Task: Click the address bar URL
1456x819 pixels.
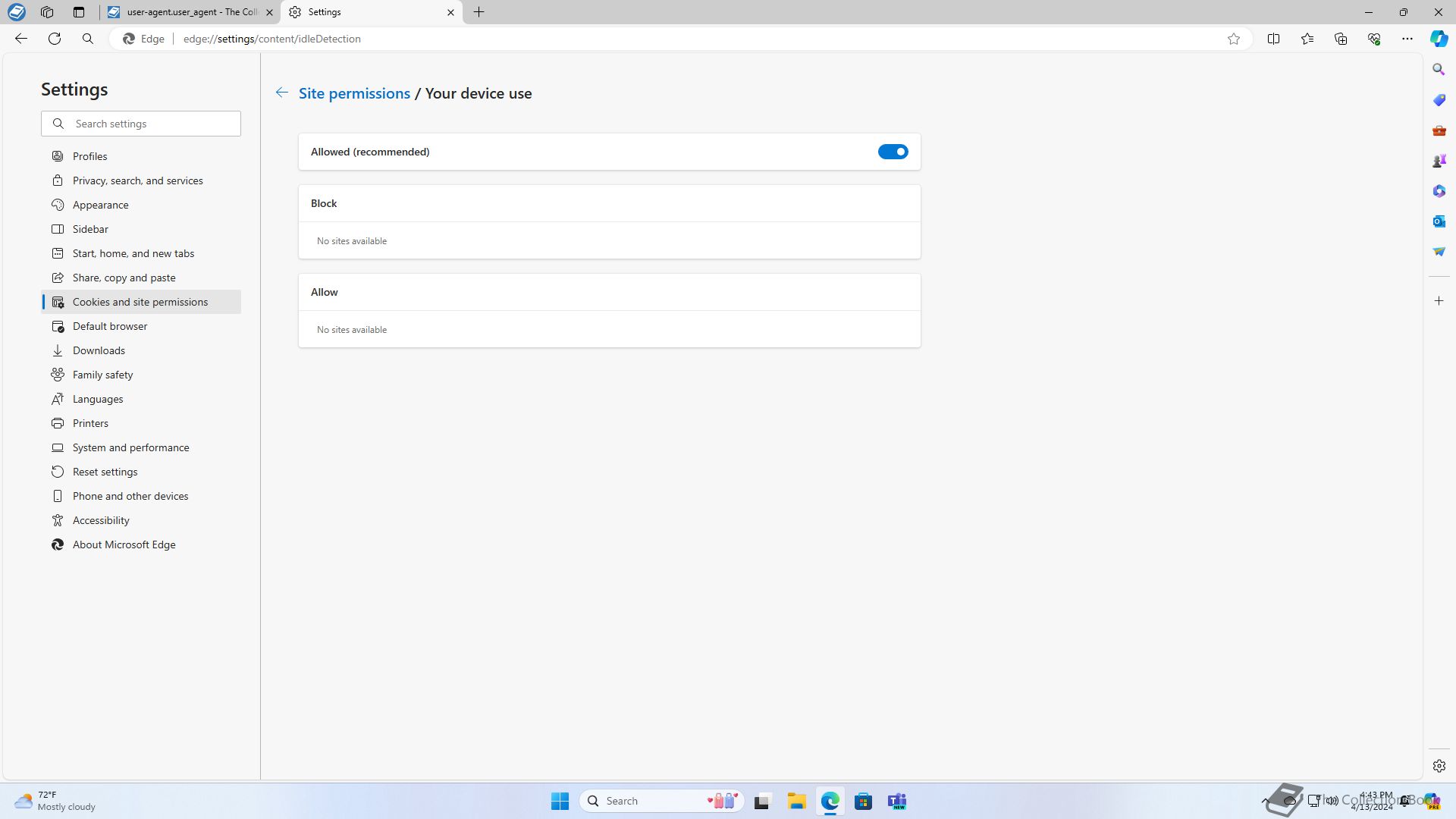Action: pos(271,39)
